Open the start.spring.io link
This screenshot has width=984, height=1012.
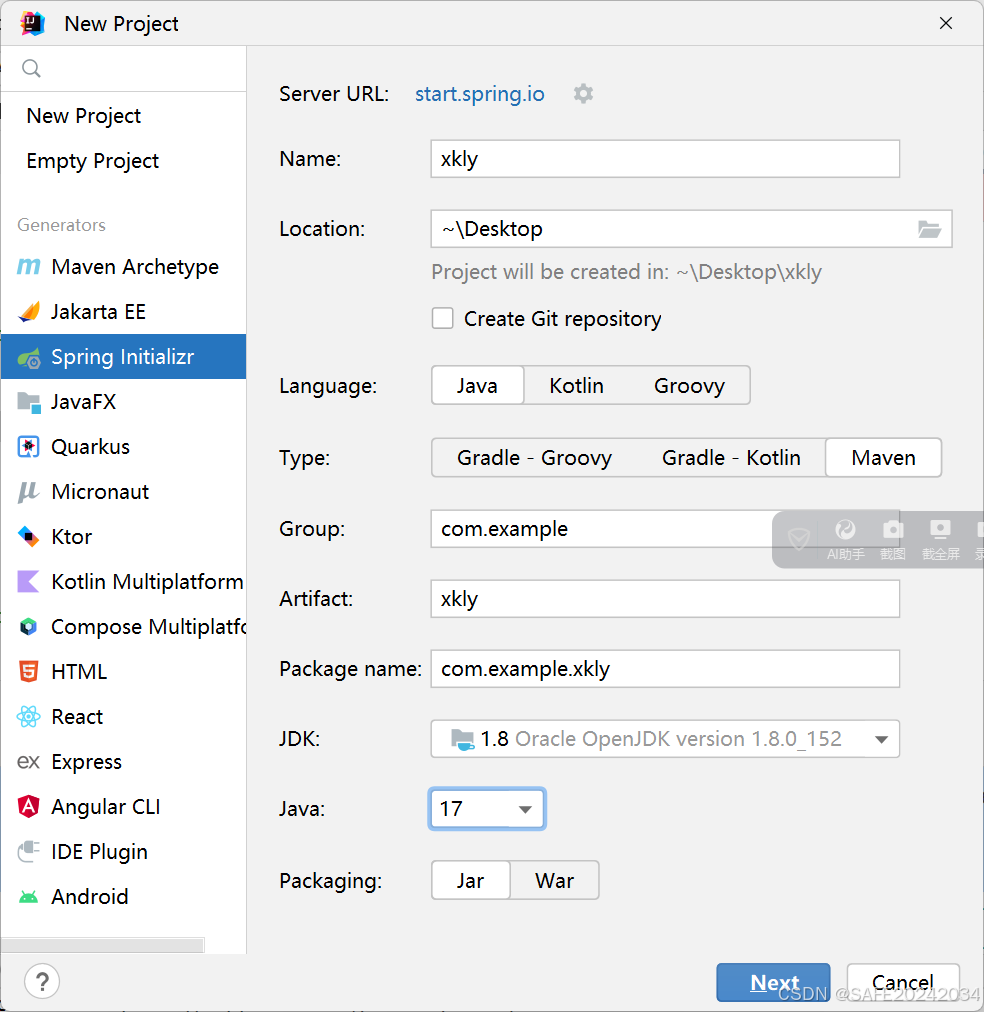tap(479, 93)
